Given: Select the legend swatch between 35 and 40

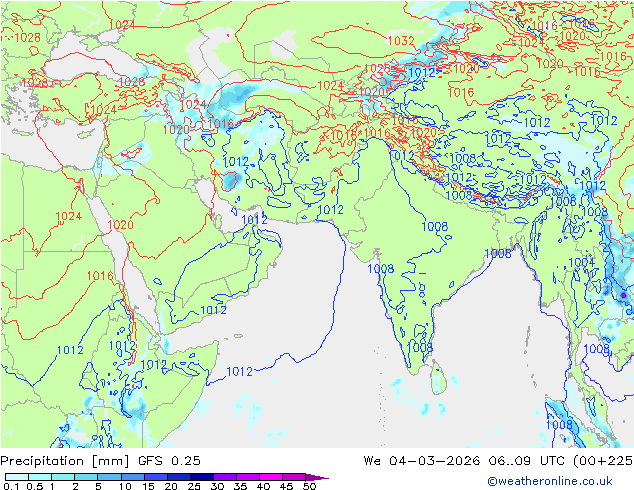Looking at the screenshot, I should [x=247, y=477].
